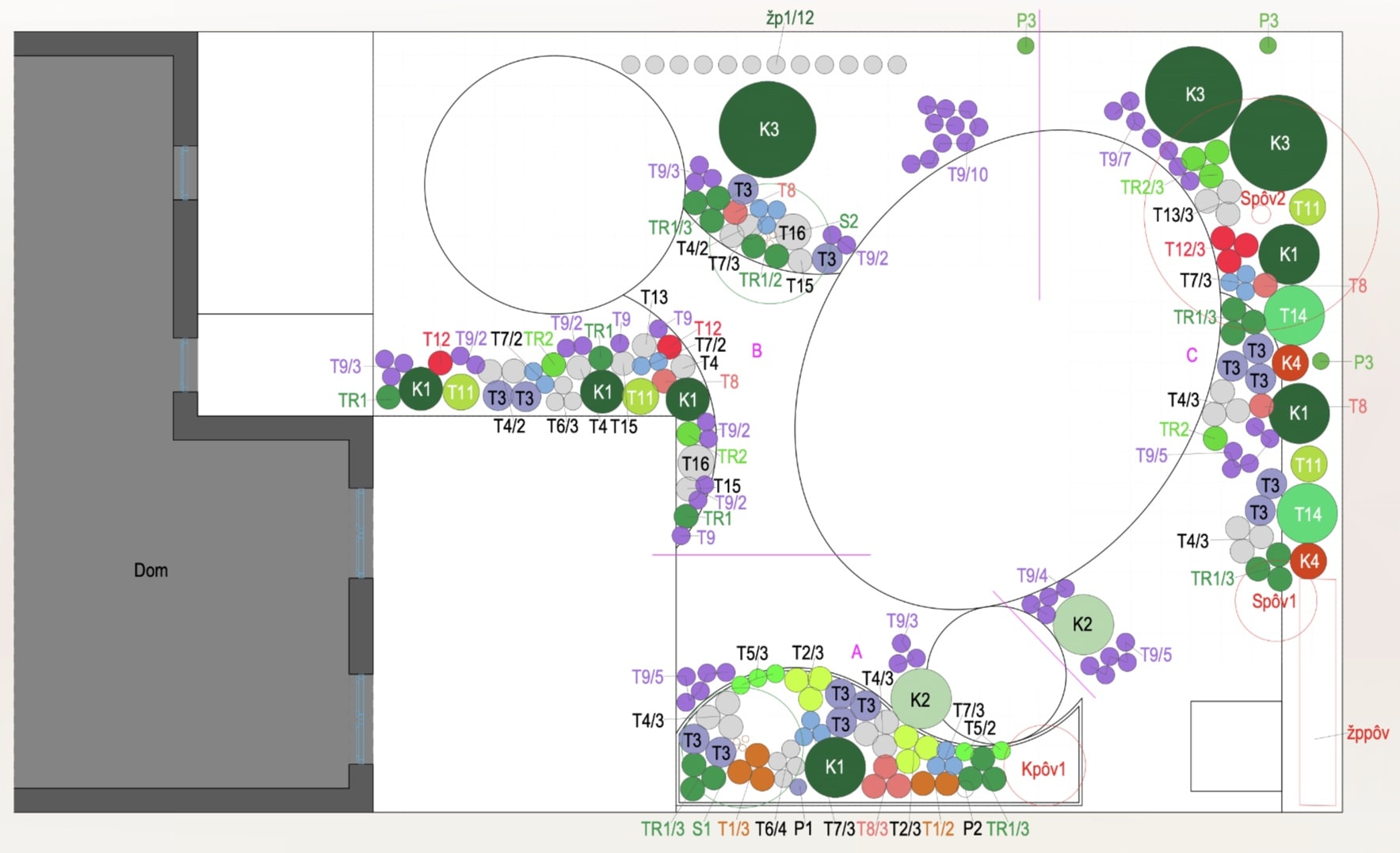Select the light green K2 circle in bed A
The image size is (1400, 853).
(x=920, y=699)
